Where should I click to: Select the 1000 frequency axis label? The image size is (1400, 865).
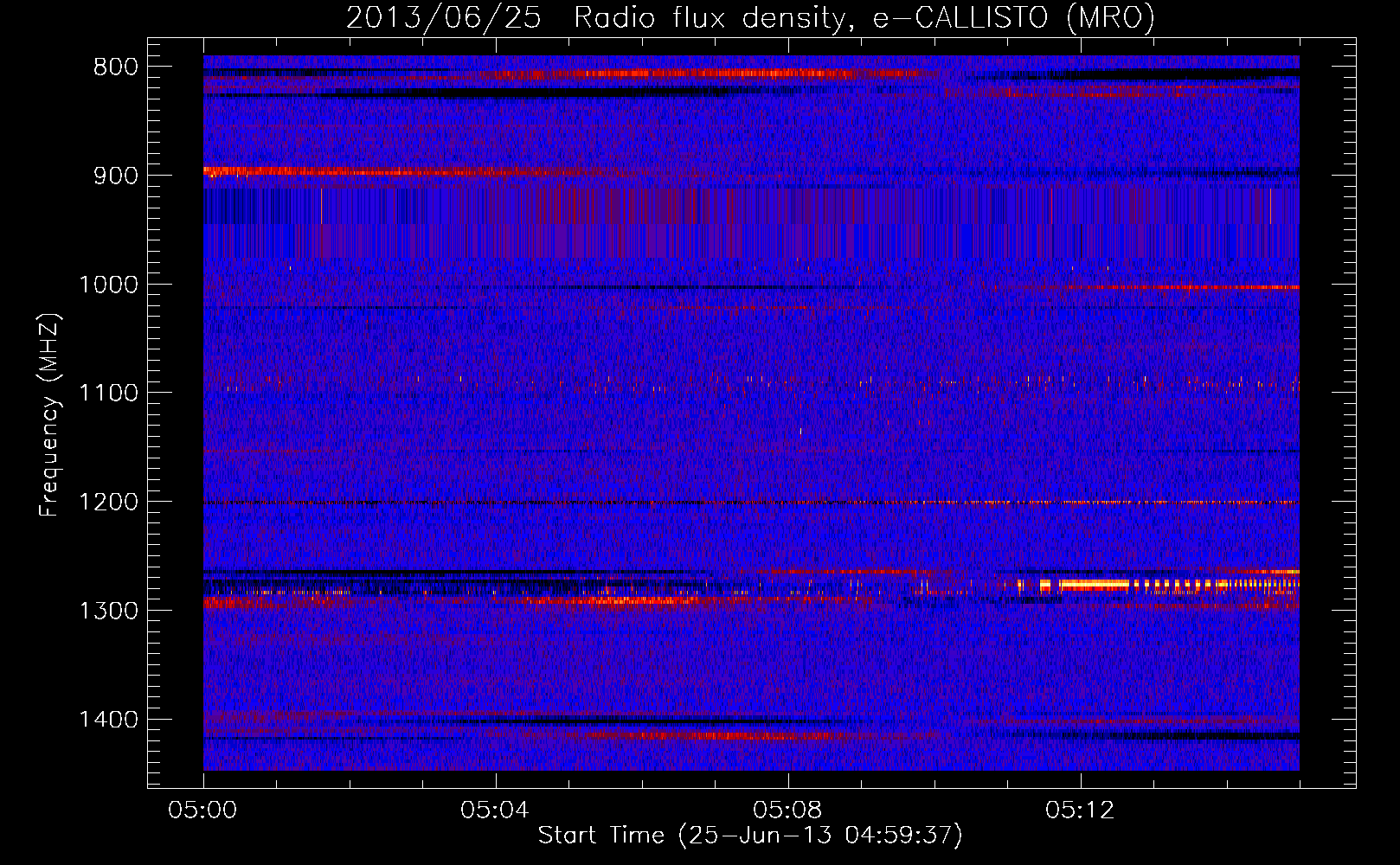point(109,285)
